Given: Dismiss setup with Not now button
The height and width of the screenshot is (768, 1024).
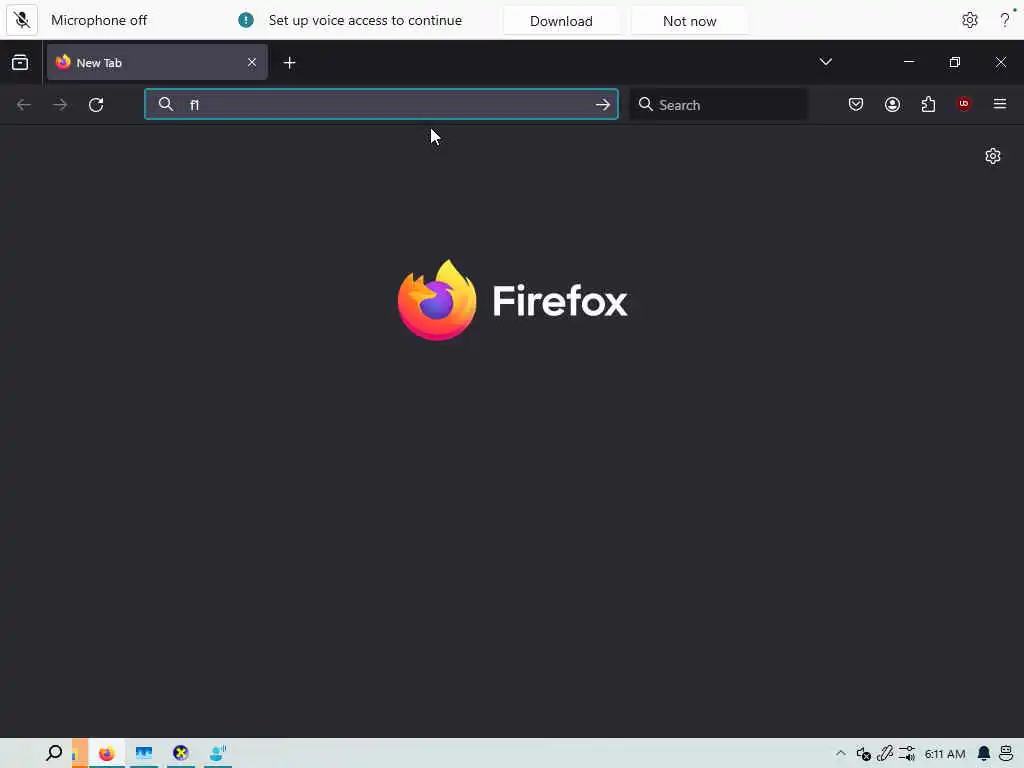Looking at the screenshot, I should [x=689, y=21].
